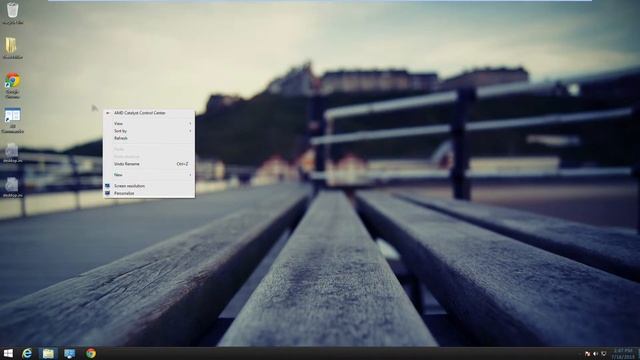This screenshot has height=360, width=640.
Task: Open the Sort by submenu
Action: pyautogui.click(x=149, y=131)
